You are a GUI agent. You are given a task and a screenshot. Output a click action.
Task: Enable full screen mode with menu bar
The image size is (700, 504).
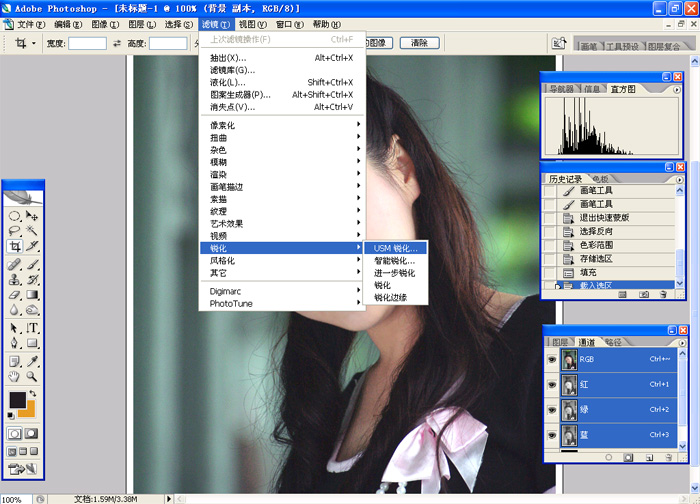click(x=23, y=451)
